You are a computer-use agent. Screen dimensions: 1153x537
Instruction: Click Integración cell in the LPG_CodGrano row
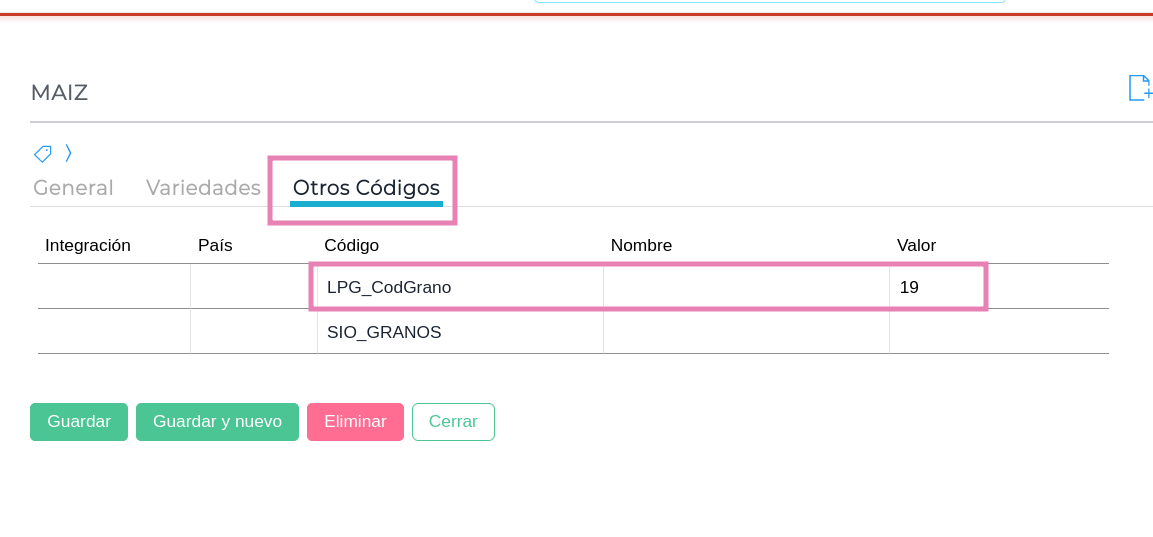[114, 287]
